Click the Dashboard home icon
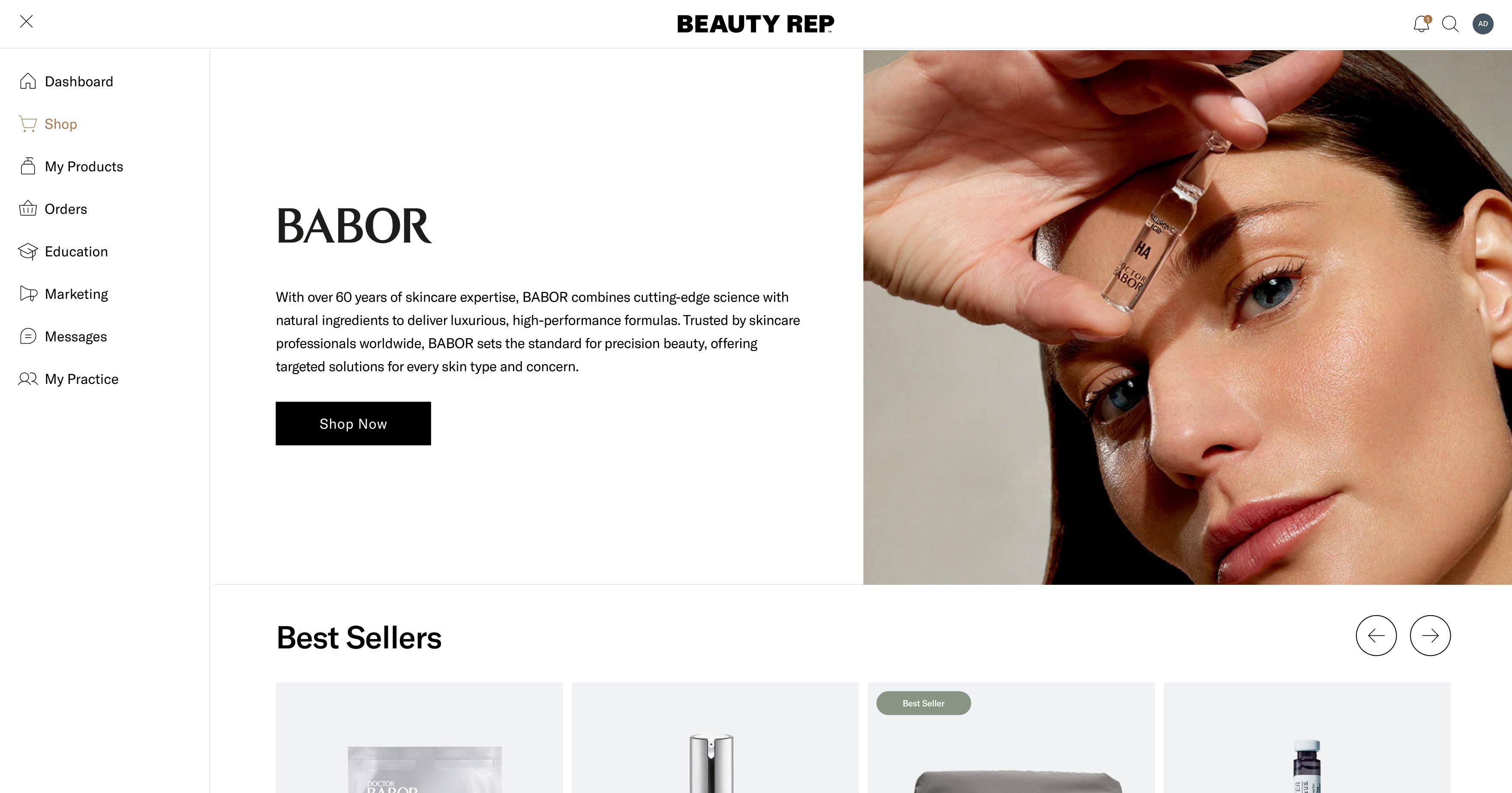Image resolution: width=1512 pixels, height=793 pixels. 27,81
